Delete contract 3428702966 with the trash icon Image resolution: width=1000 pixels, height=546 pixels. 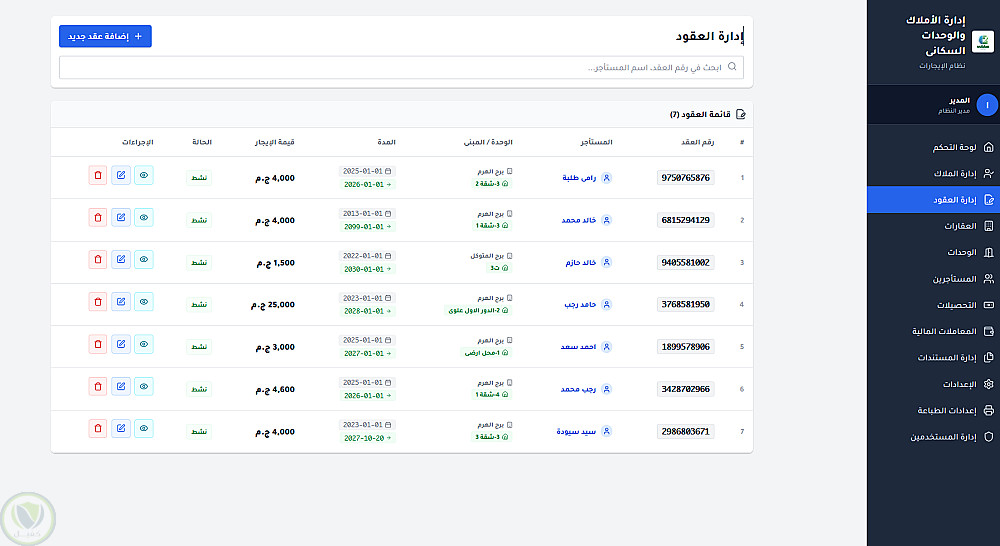coord(97,387)
